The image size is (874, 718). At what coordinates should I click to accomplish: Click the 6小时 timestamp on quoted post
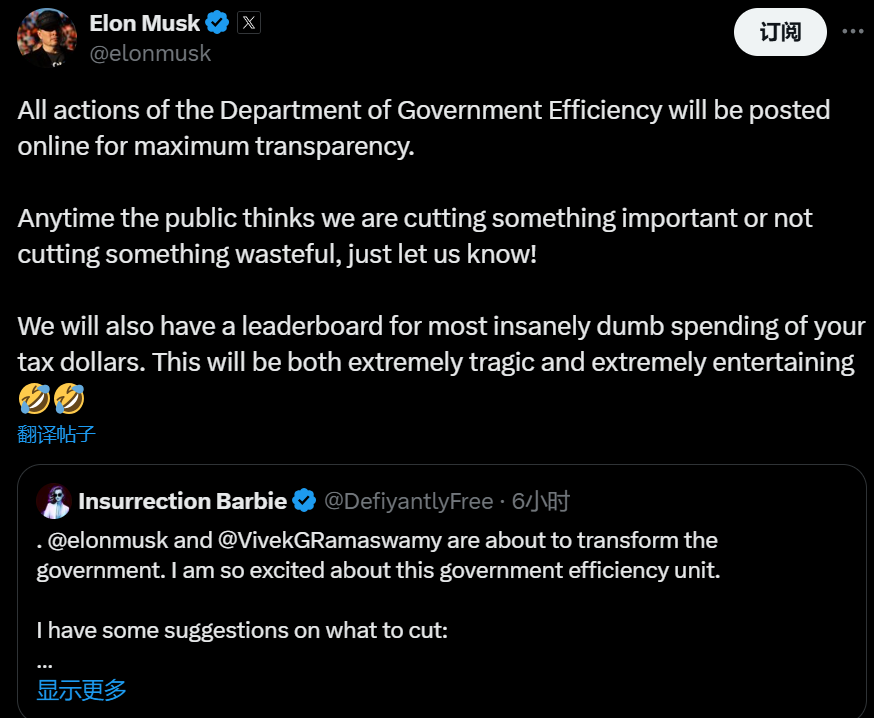(541, 501)
